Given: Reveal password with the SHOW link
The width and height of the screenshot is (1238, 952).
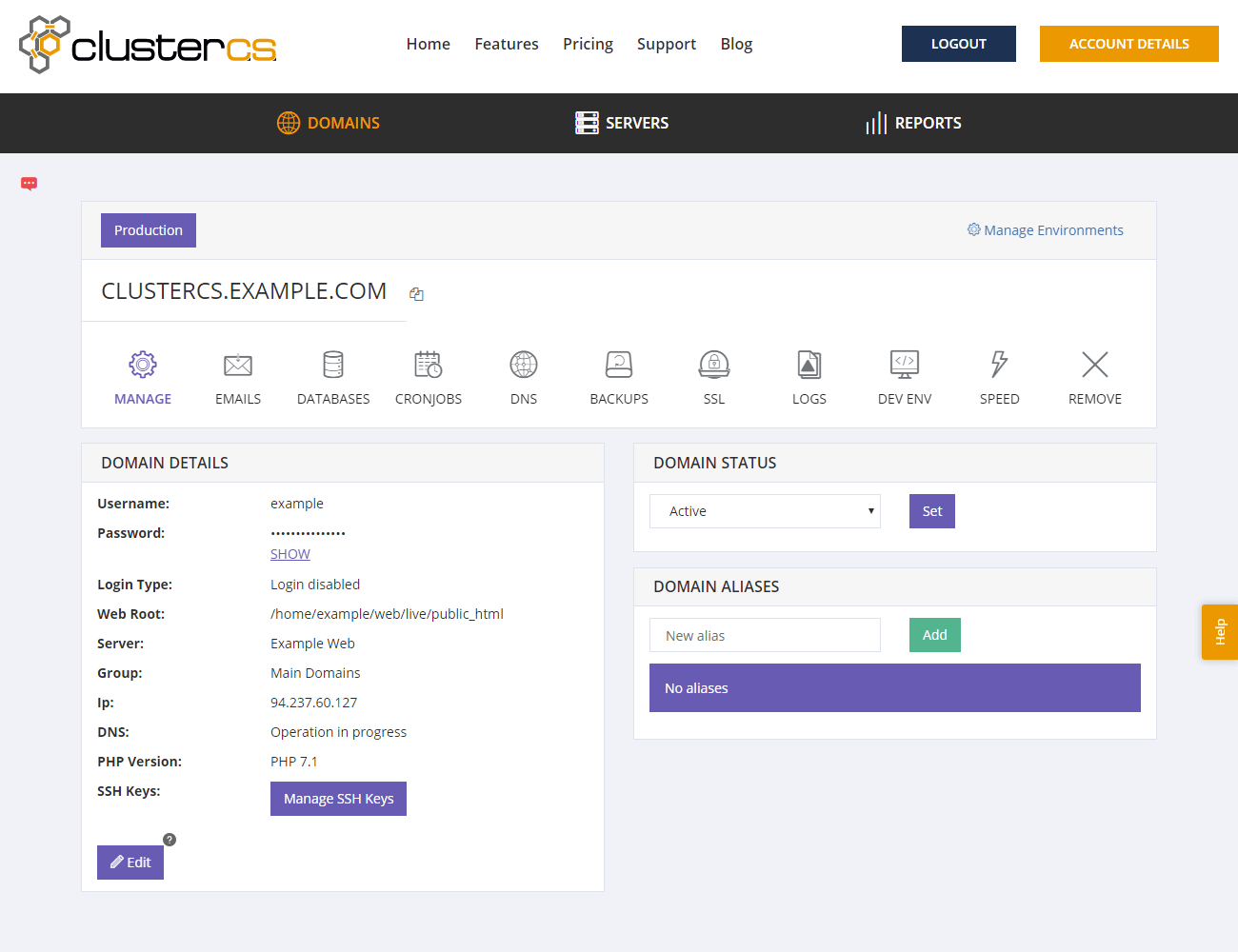Looking at the screenshot, I should coord(290,554).
